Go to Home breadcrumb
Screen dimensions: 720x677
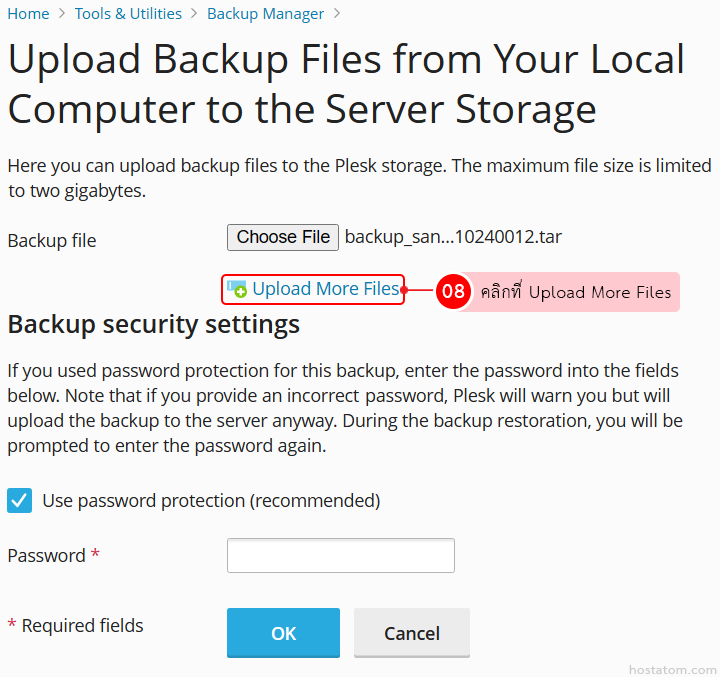[x=28, y=14]
